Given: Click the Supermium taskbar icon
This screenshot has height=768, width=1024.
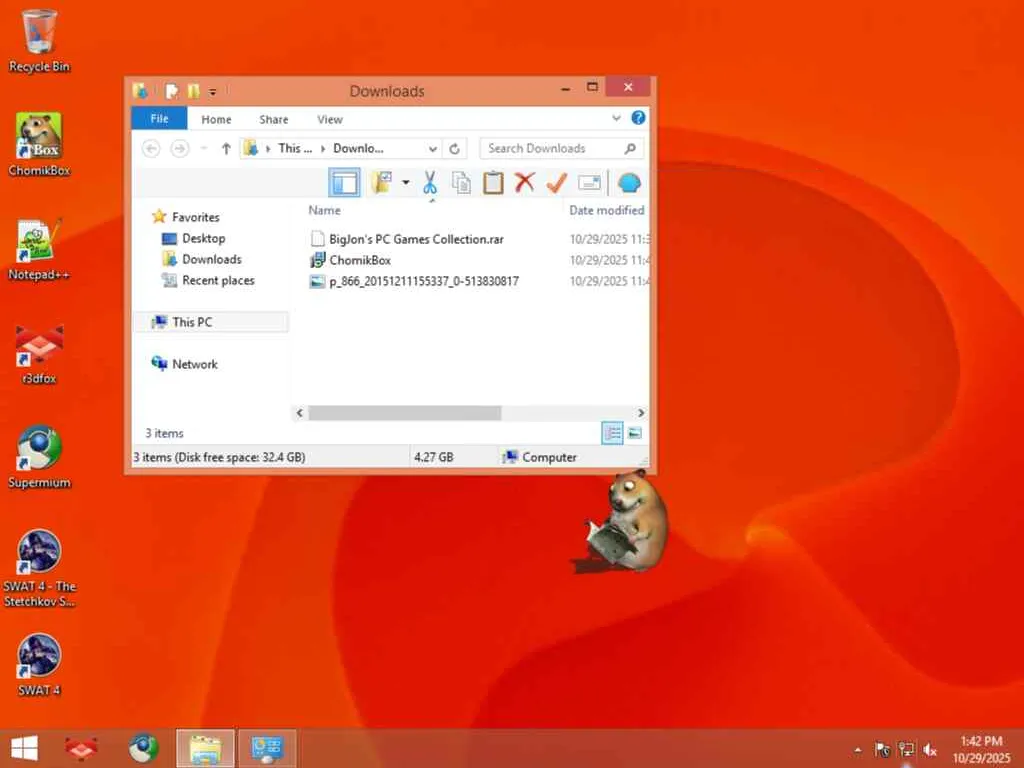Looking at the screenshot, I should pyautogui.click(x=144, y=748).
